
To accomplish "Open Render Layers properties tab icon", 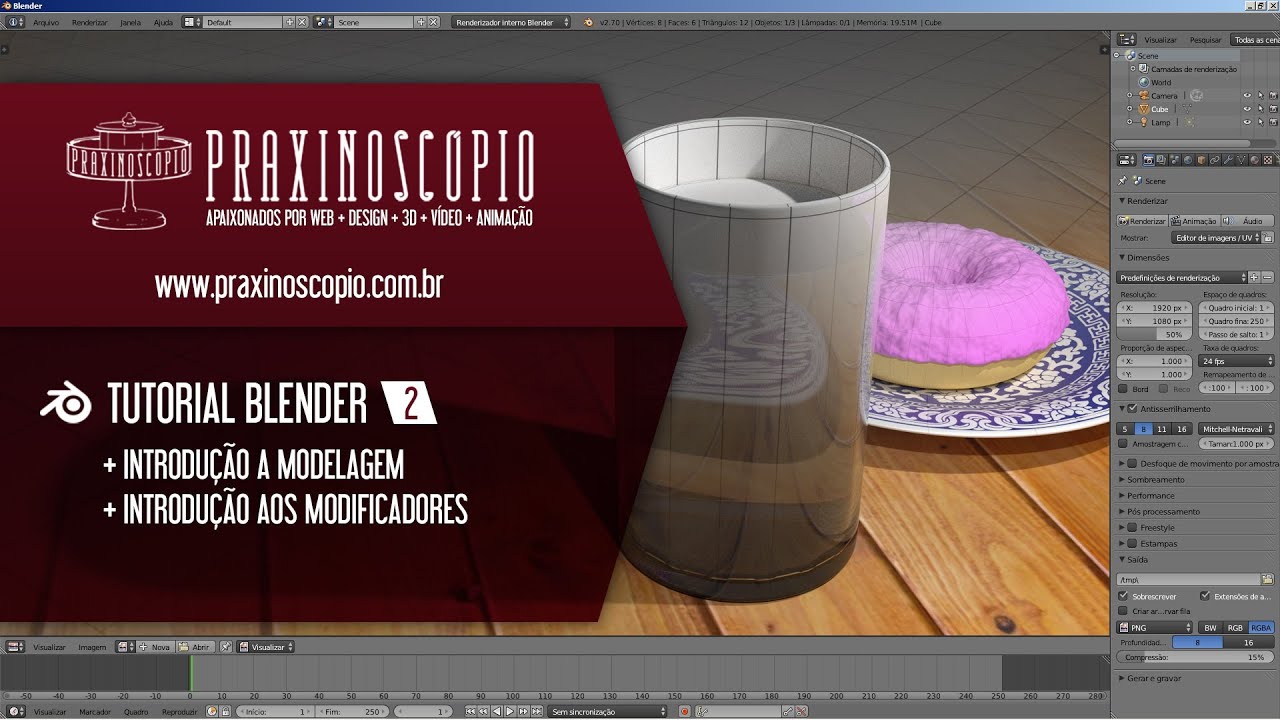I will pyautogui.click(x=1162, y=160).
